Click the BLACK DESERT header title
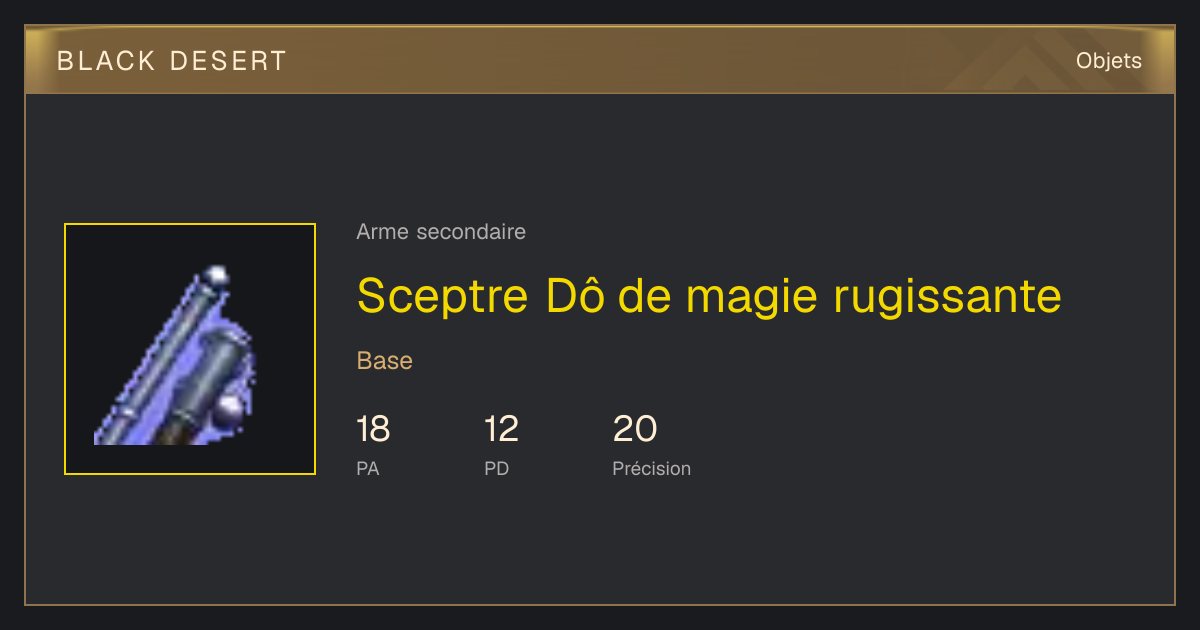 click(172, 61)
